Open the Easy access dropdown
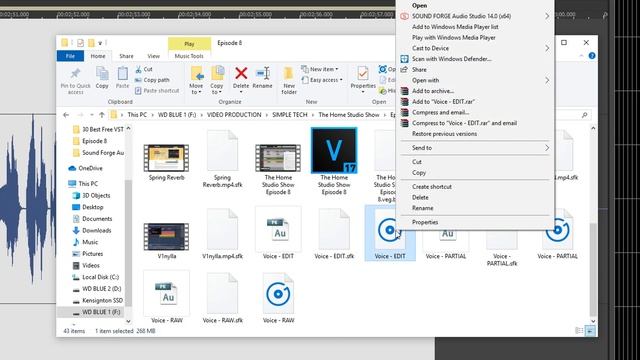The width and height of the screenshot is (640, 360). pos(322,80)
